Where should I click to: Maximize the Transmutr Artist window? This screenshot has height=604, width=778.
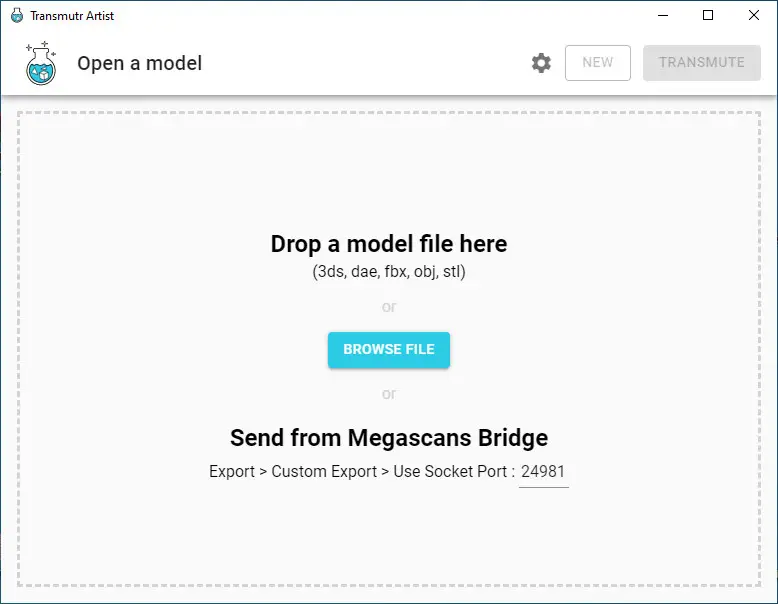point(708,15)
